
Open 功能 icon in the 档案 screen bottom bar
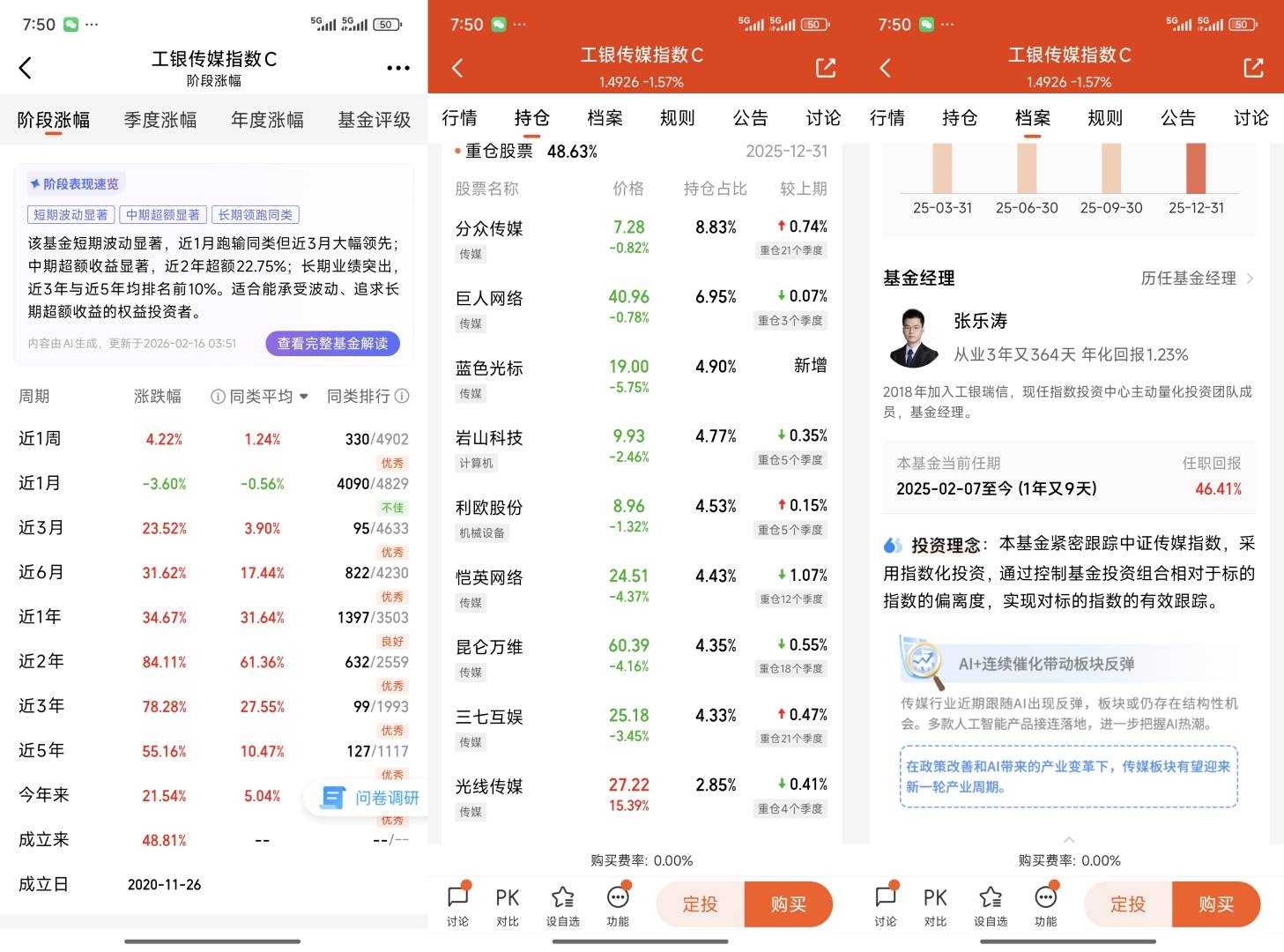click(x=1045, y=904)
